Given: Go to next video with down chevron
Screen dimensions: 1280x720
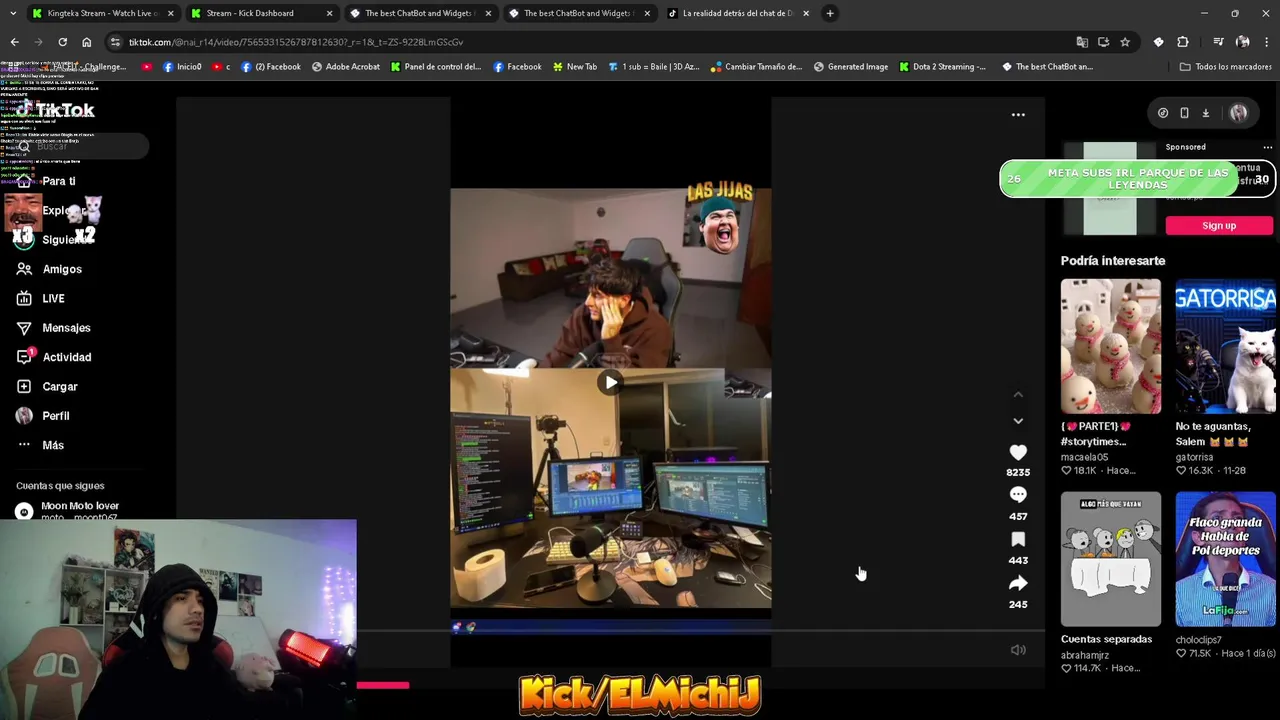Looking at the screenshot, I should click(1018, 421).
